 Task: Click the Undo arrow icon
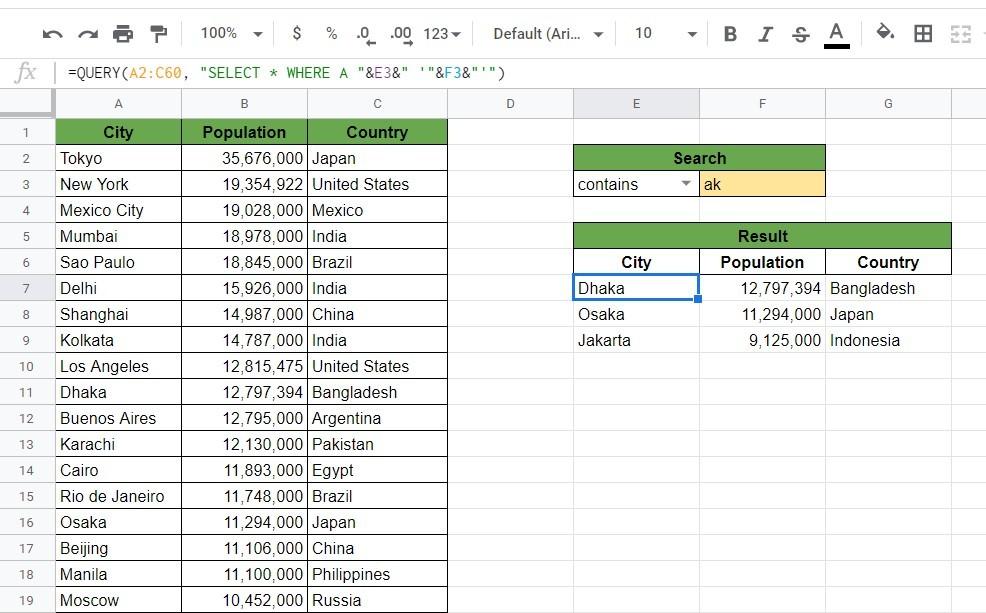53,34
